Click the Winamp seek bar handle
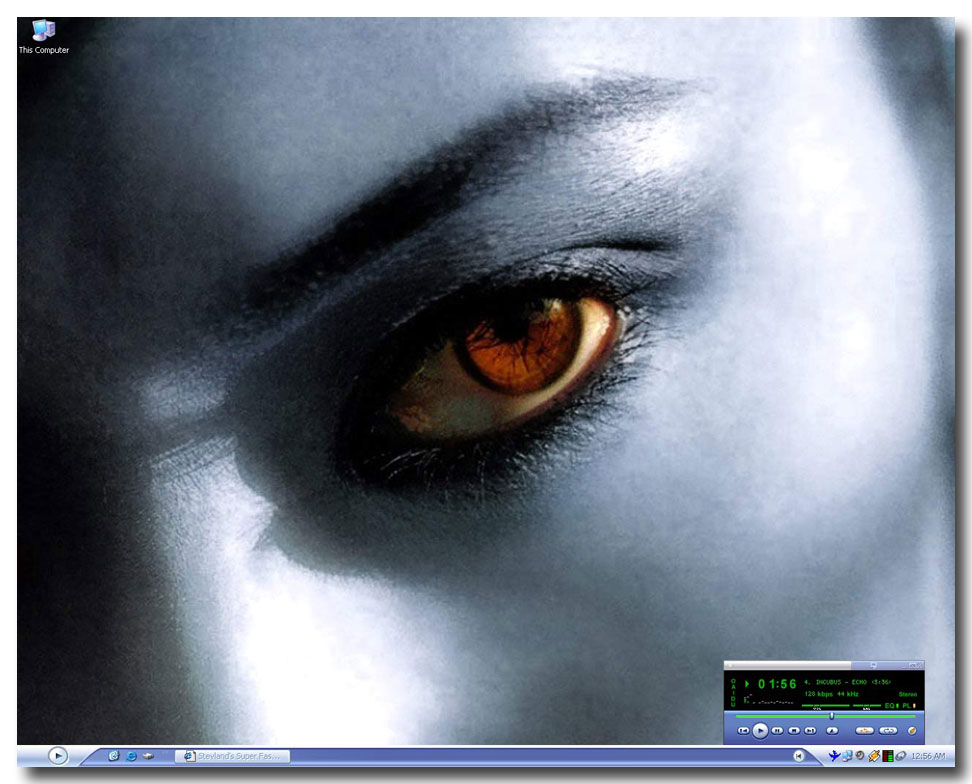 [832, 716]
